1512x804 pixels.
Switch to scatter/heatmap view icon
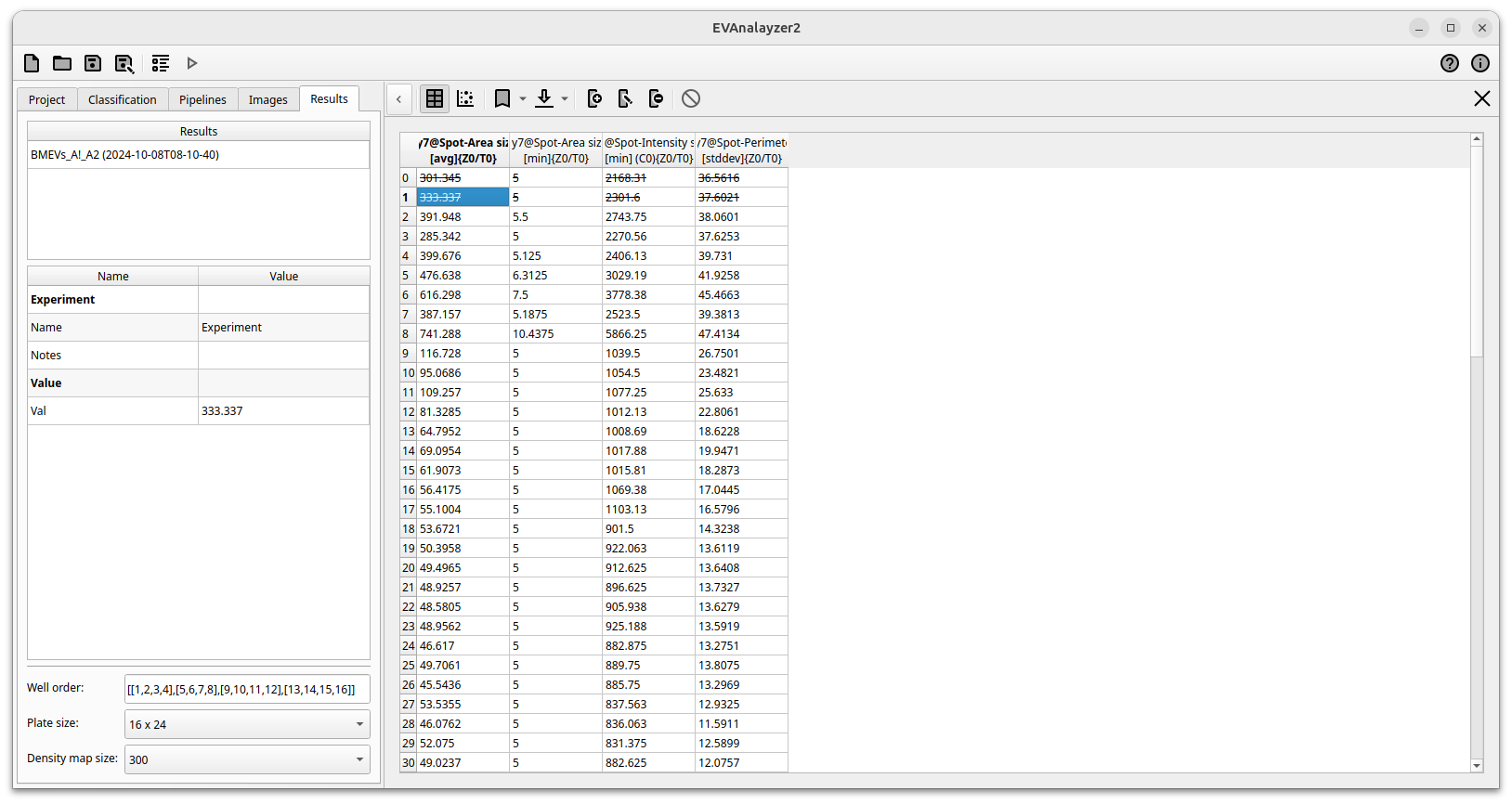pyautogui.click(x=465, y=98)
